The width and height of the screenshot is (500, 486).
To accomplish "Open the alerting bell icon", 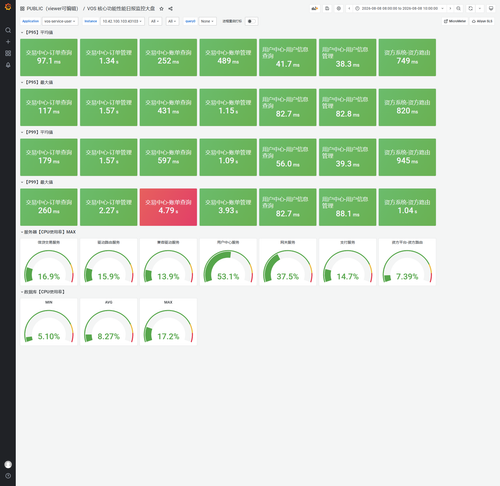I will click(8, 65).
